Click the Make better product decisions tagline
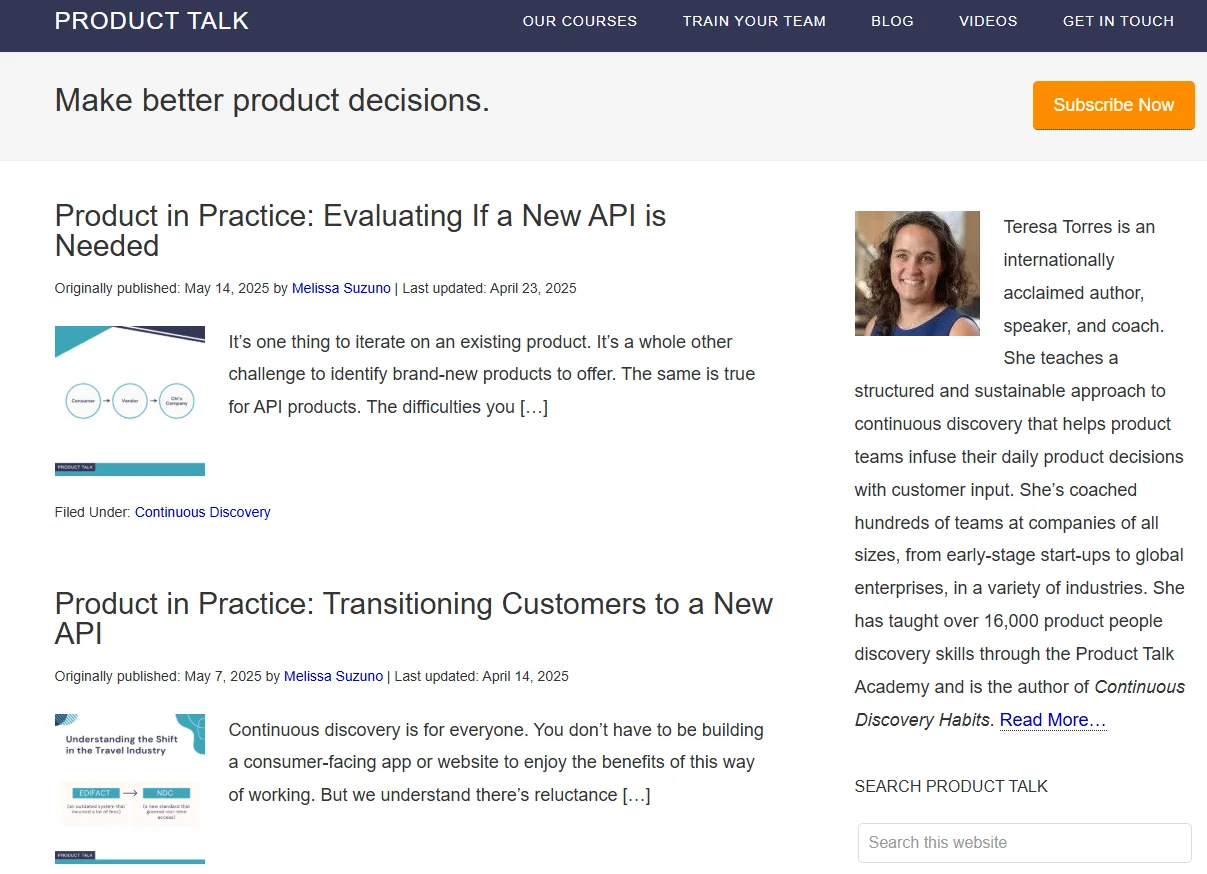This screenshot has height=874, width=1207. [x=272, y=100]
